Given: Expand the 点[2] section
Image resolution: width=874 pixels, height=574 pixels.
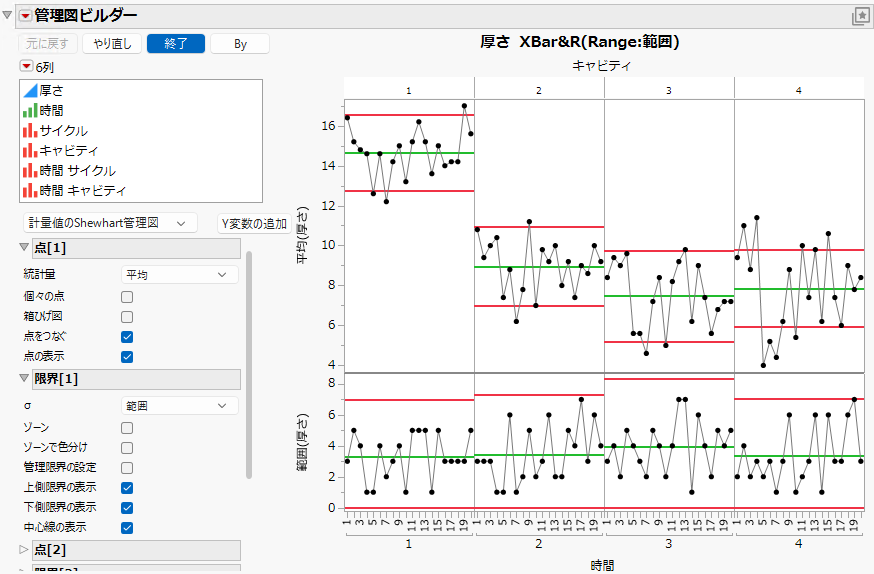Looking at the screenshot, I should tap(24, 549).
